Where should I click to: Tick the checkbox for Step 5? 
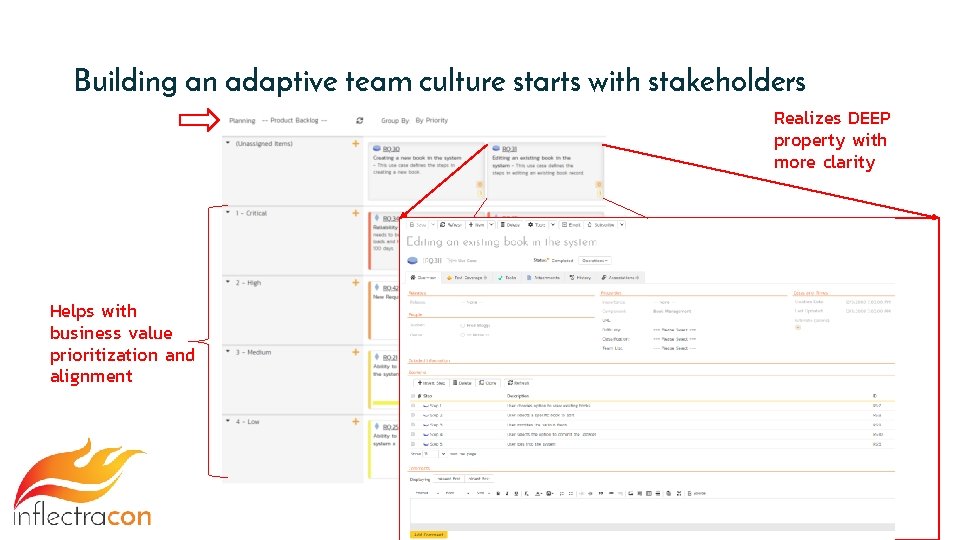pyautogui.click(x=413, y=444)
